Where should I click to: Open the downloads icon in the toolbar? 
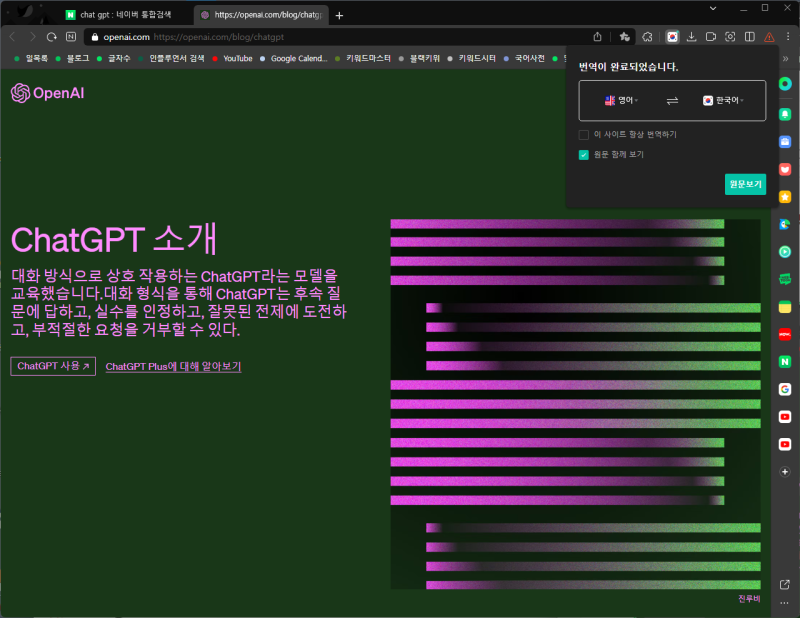point(692,36)
